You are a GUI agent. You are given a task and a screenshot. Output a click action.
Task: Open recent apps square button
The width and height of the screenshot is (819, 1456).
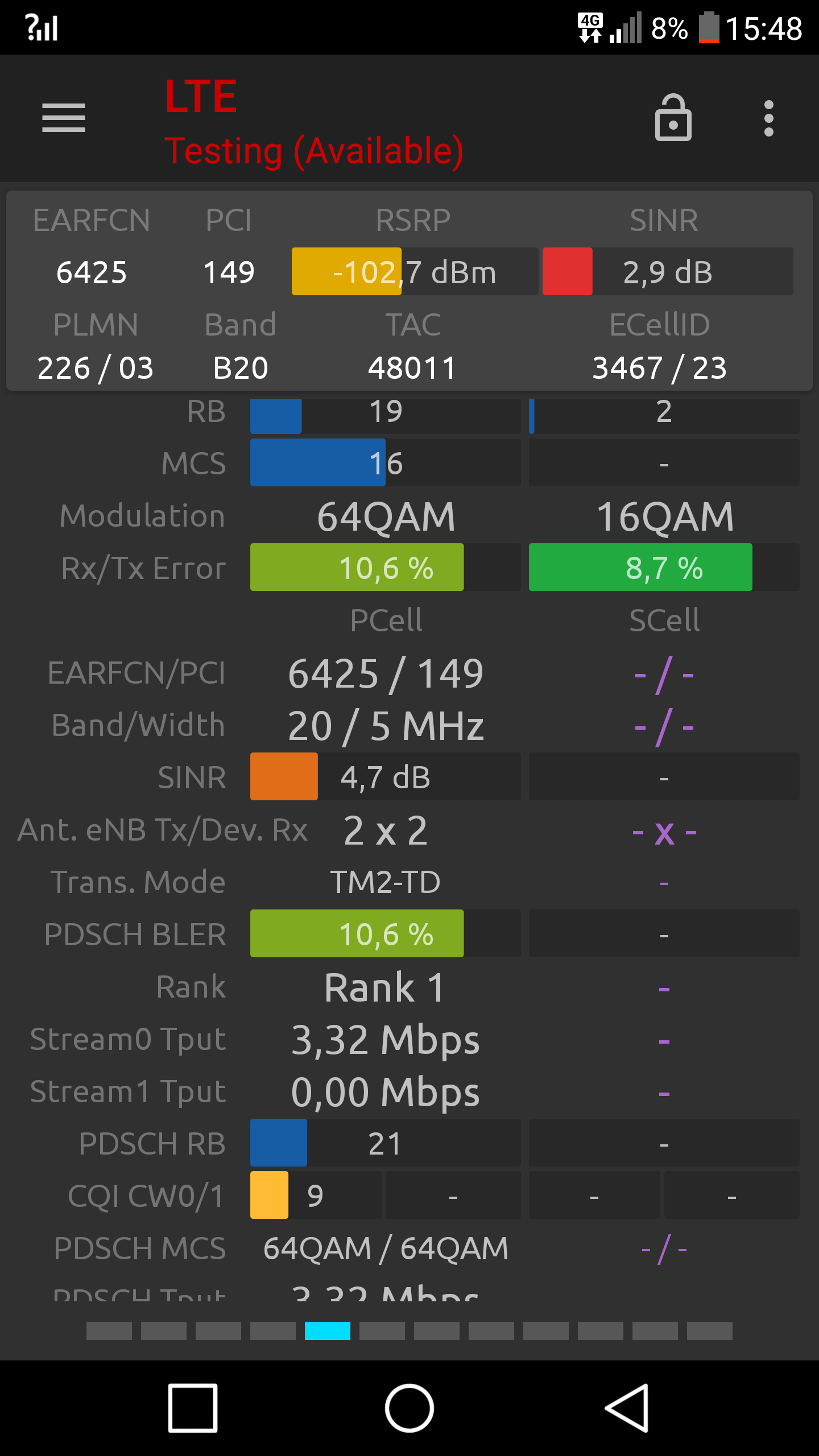coord(193,1408)
